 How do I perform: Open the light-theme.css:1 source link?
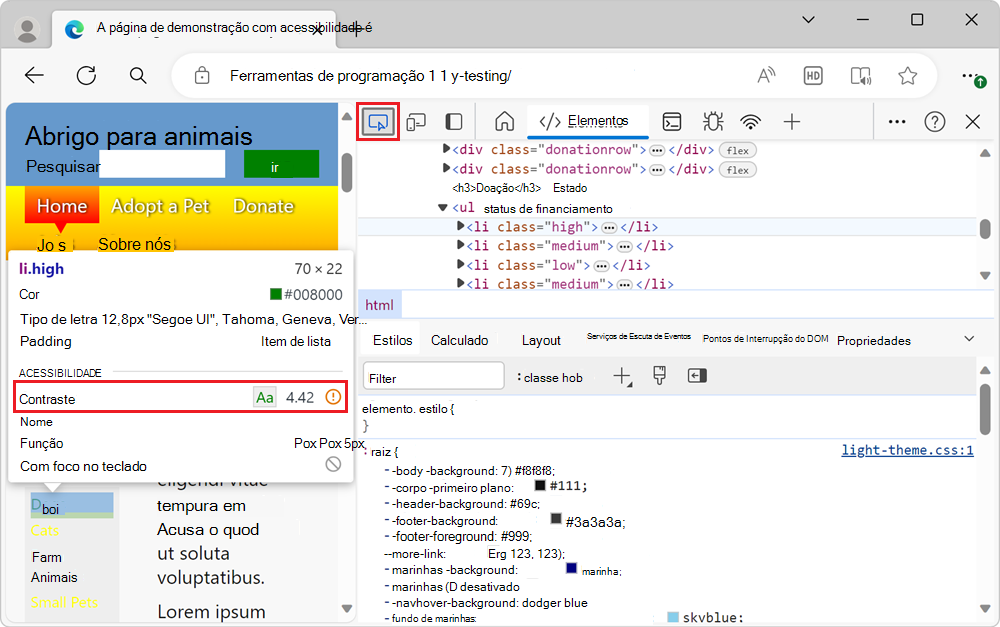coord(908,450)
